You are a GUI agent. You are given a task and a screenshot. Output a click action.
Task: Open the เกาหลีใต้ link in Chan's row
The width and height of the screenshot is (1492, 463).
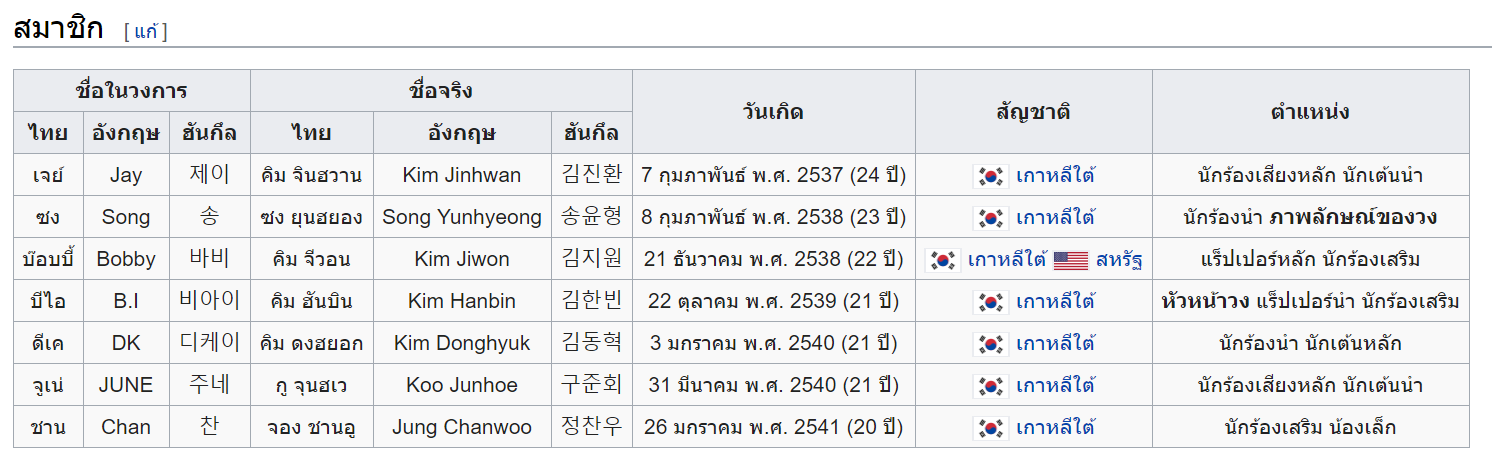[1055, 428]
